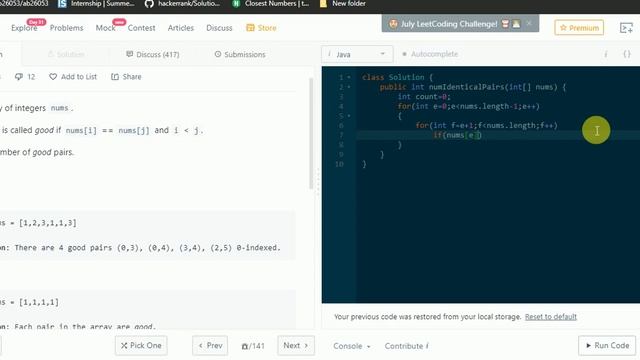Screen dimensions: 640x360
Task: Close the July LeetCoding Challenge banner
Action: tap(529, 23)
